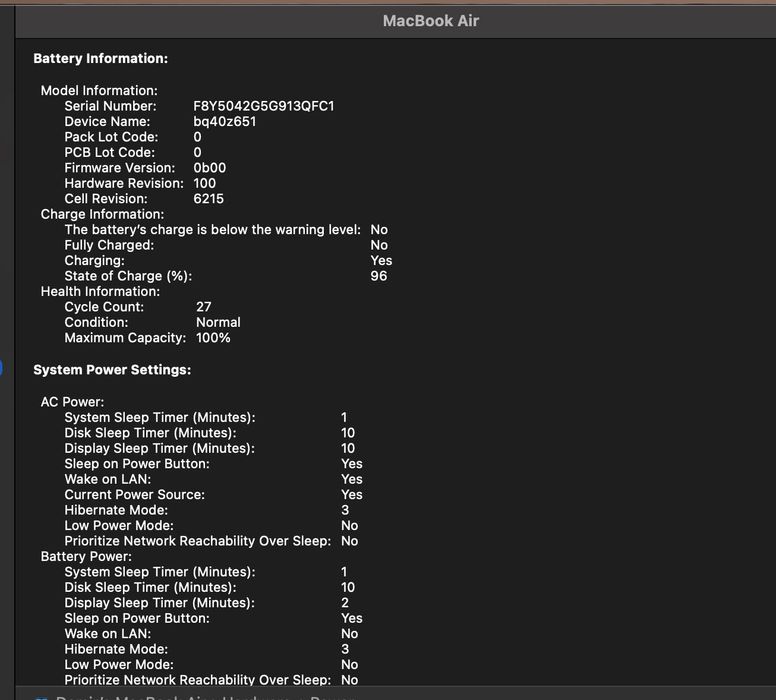Click the State of Charge (%) label
The image size is (776, 700).
click(x=128, y=276)
